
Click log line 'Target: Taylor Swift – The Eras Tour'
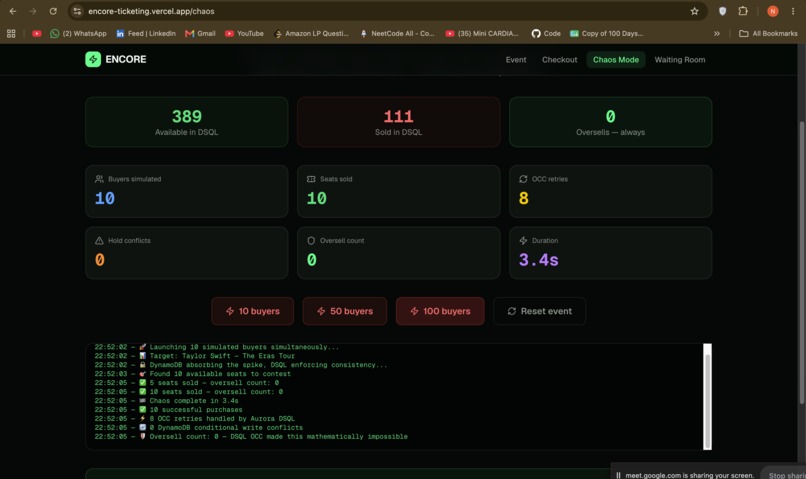click(222, 356)
